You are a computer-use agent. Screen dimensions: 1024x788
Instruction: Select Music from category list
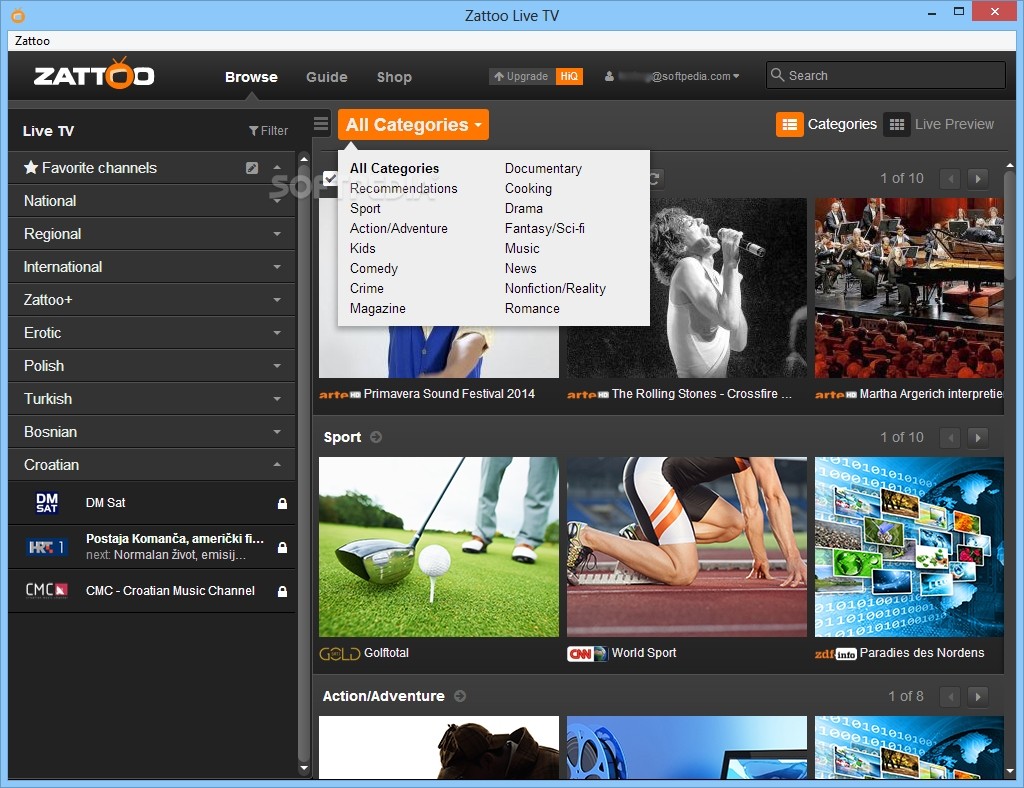click(522, 248)
